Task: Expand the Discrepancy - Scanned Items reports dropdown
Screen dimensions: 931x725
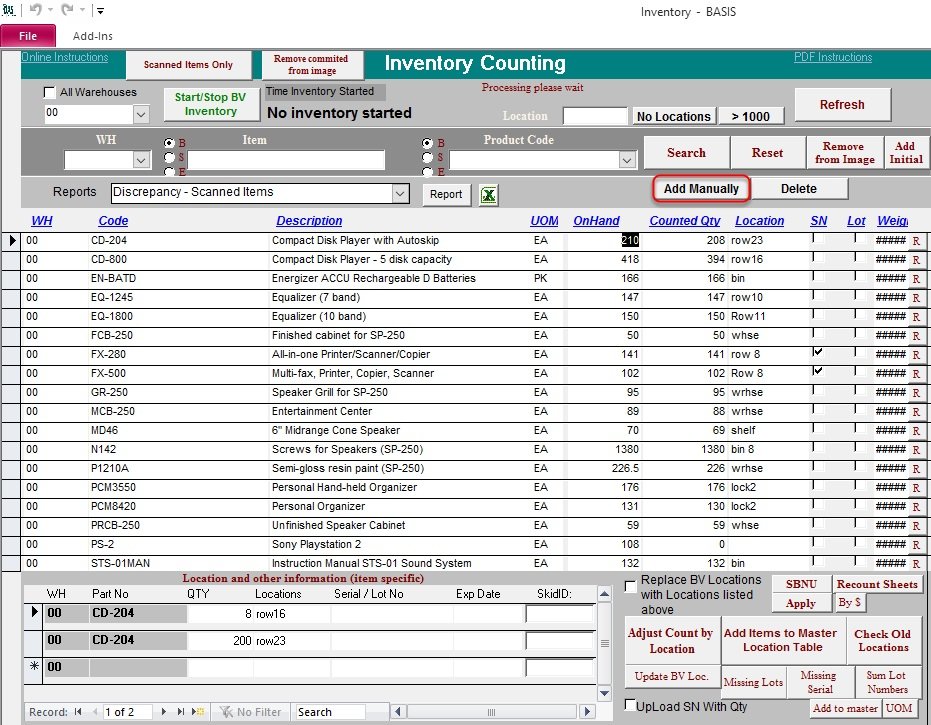Action: (400, 192)
